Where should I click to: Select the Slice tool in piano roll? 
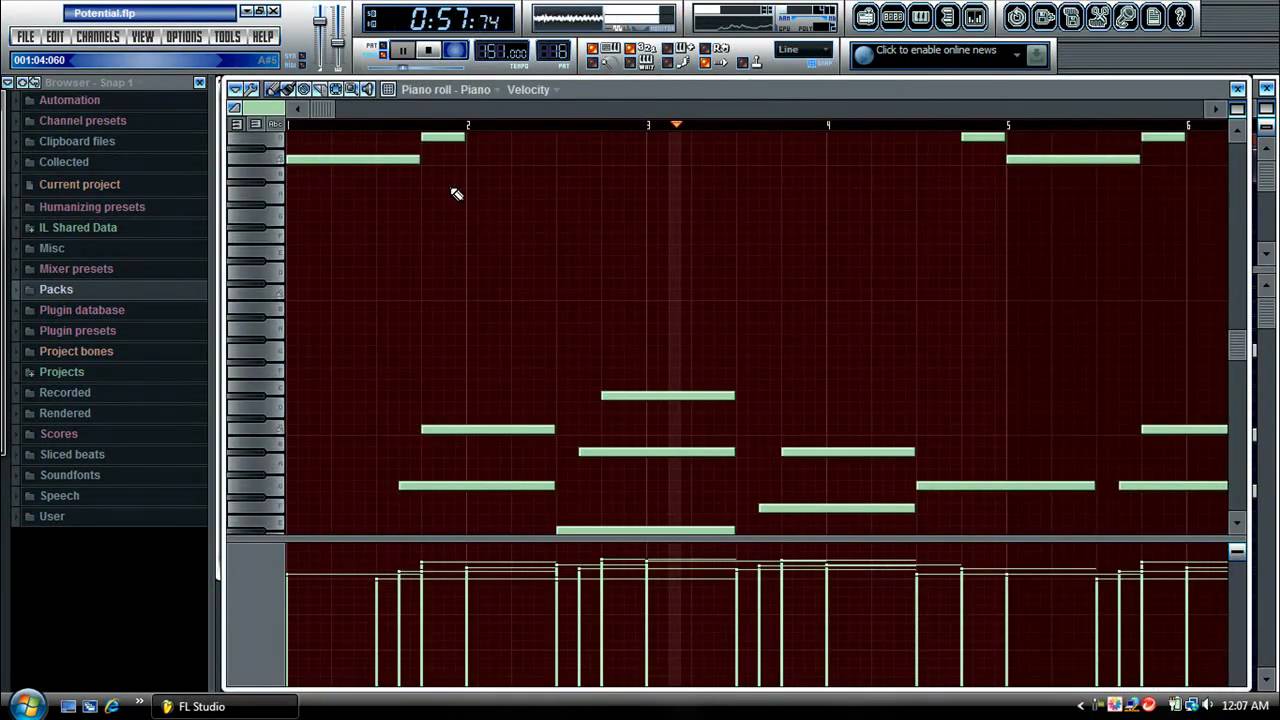coord(320,89)
